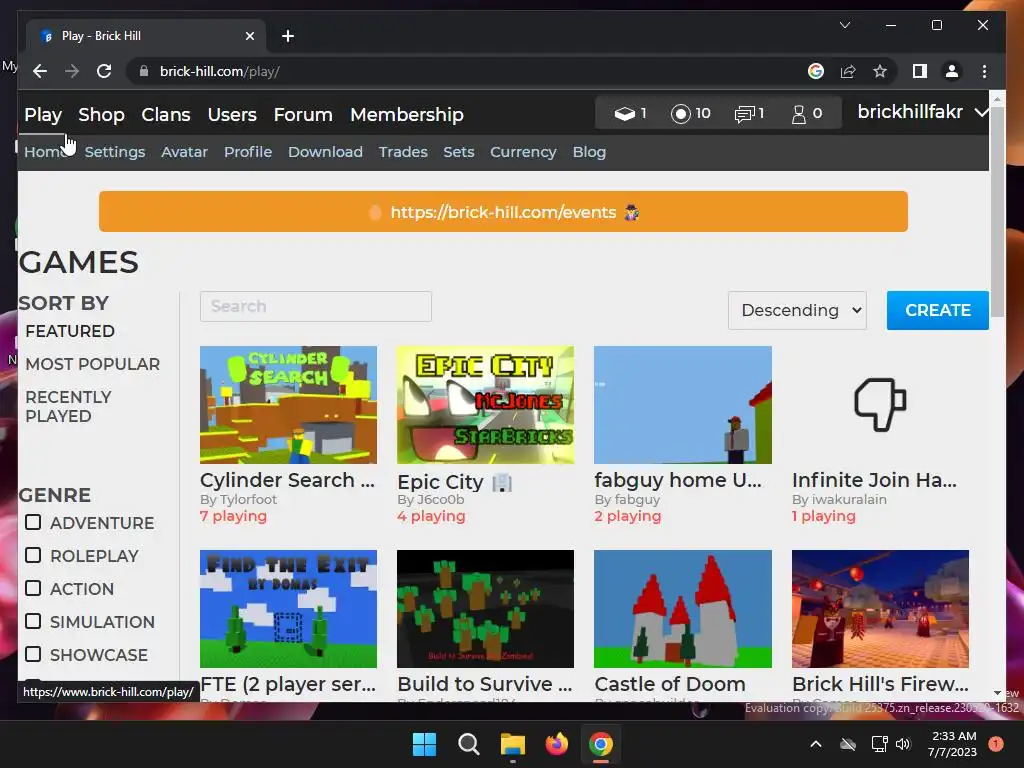The width and height of the screenshot is (1024, 768).
Task: Go to the Avatar page
Action: click(x=184, y=152)
